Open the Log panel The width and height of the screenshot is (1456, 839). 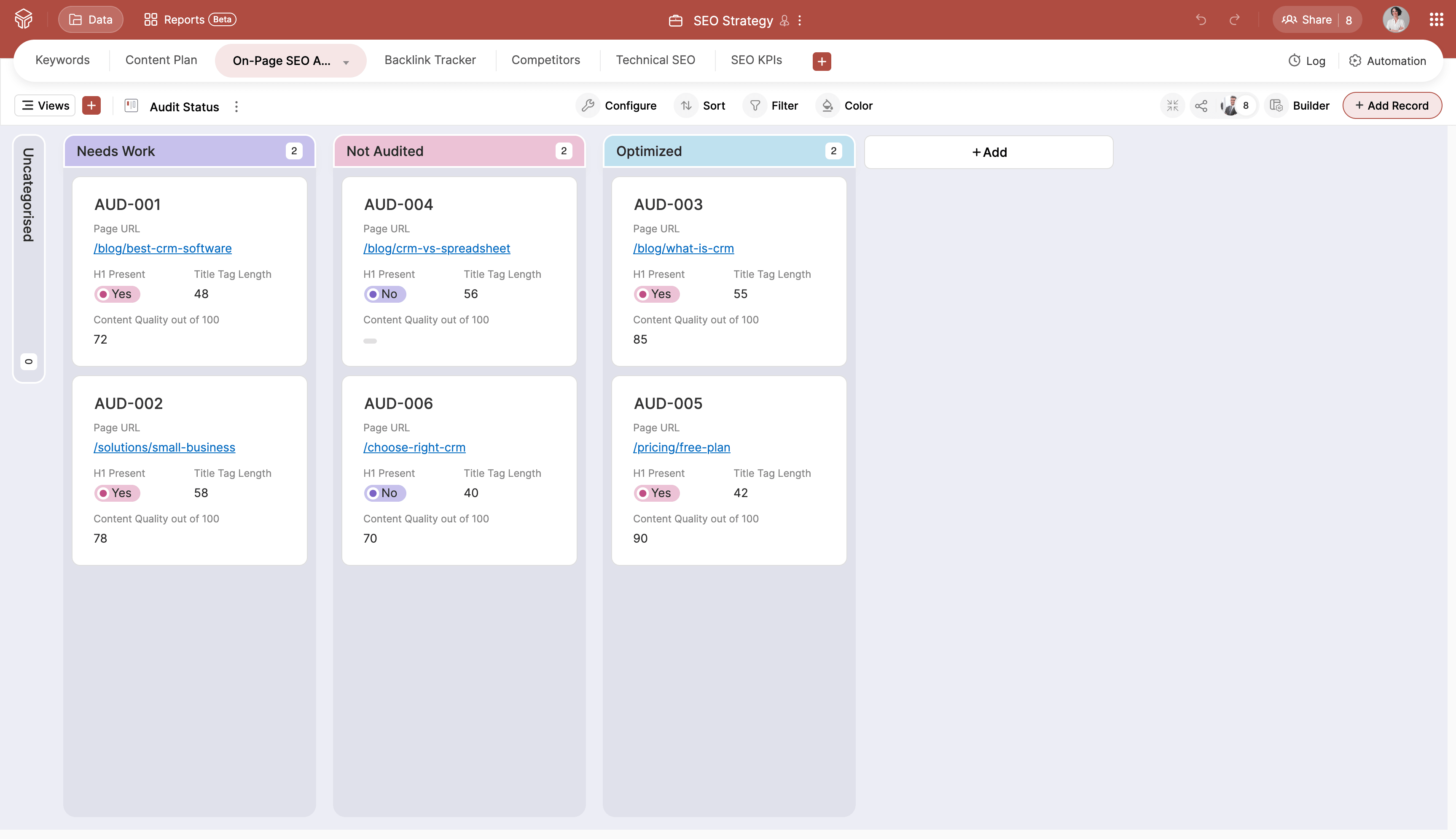tap(1307, 61)
